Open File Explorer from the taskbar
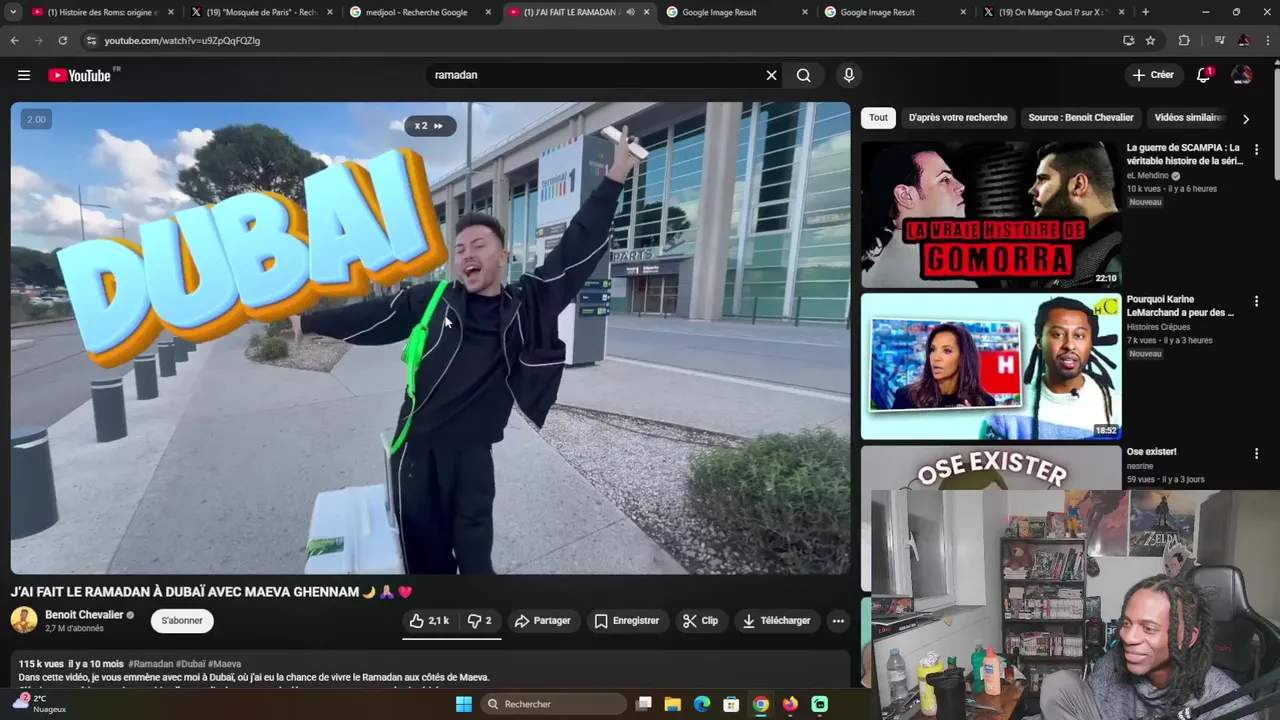Viewport: 1280px width, 720px height. click(x=673, y=704)
